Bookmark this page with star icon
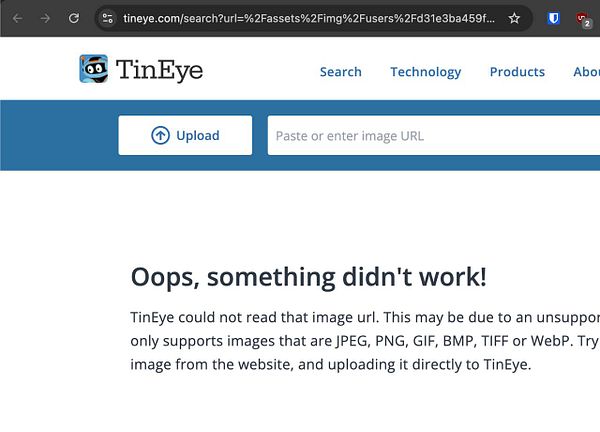Screen dimensions: 600x432 point(514,18)
